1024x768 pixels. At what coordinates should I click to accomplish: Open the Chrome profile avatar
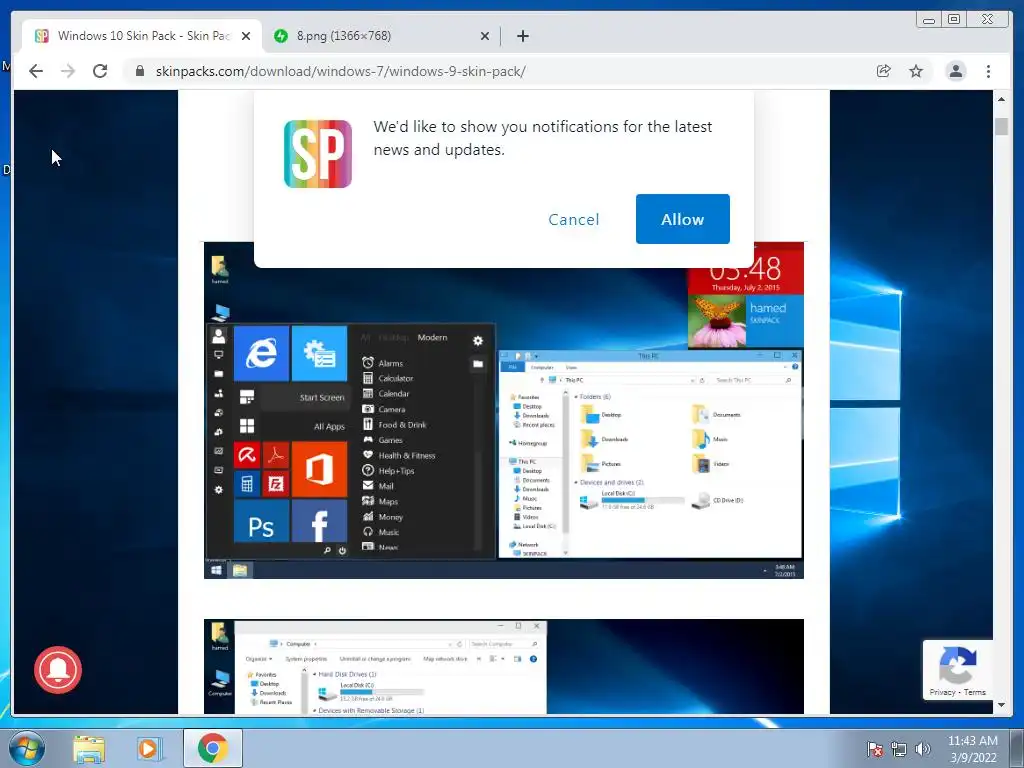click(955, 71)
